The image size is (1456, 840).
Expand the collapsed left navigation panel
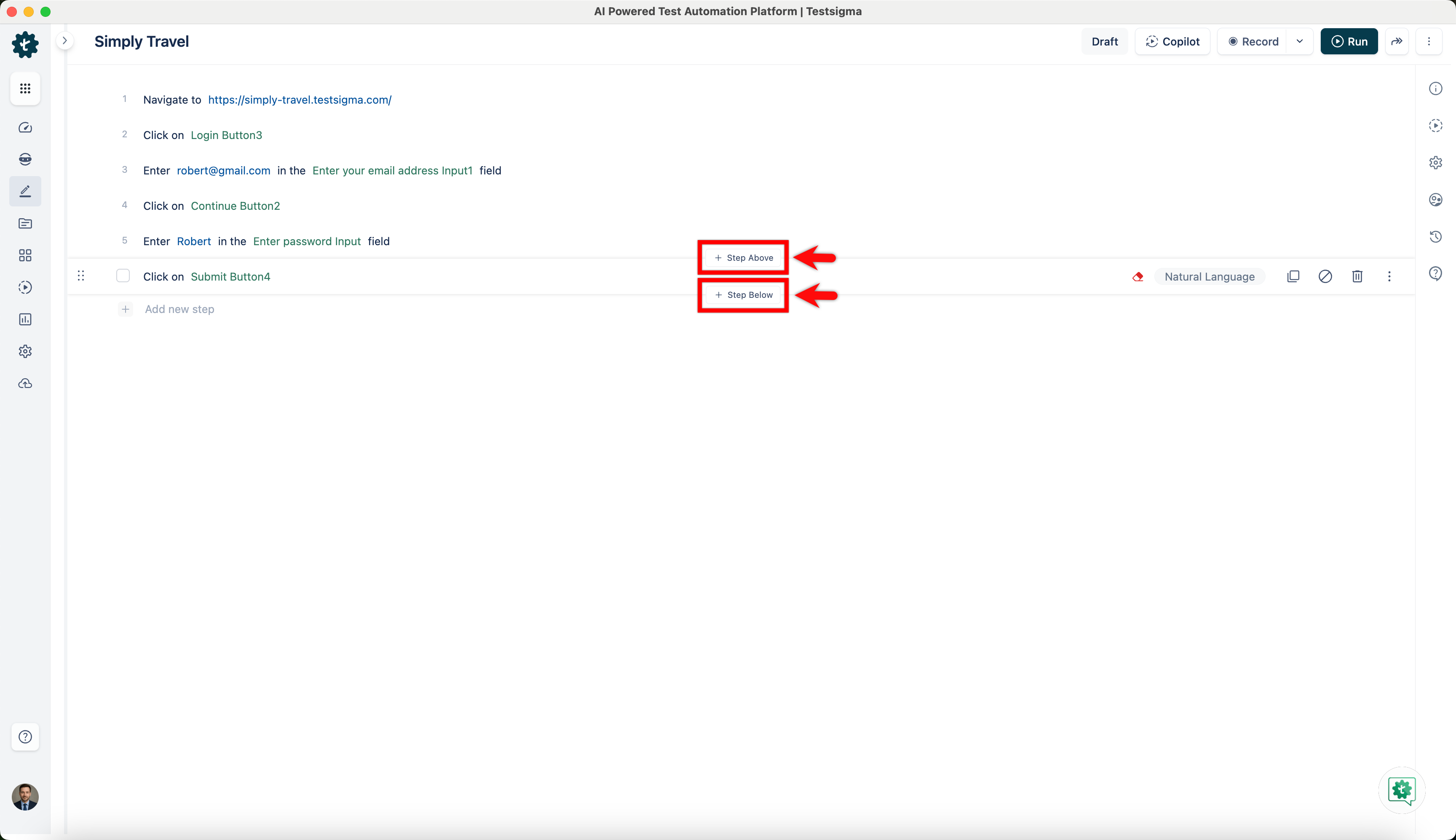64,41
